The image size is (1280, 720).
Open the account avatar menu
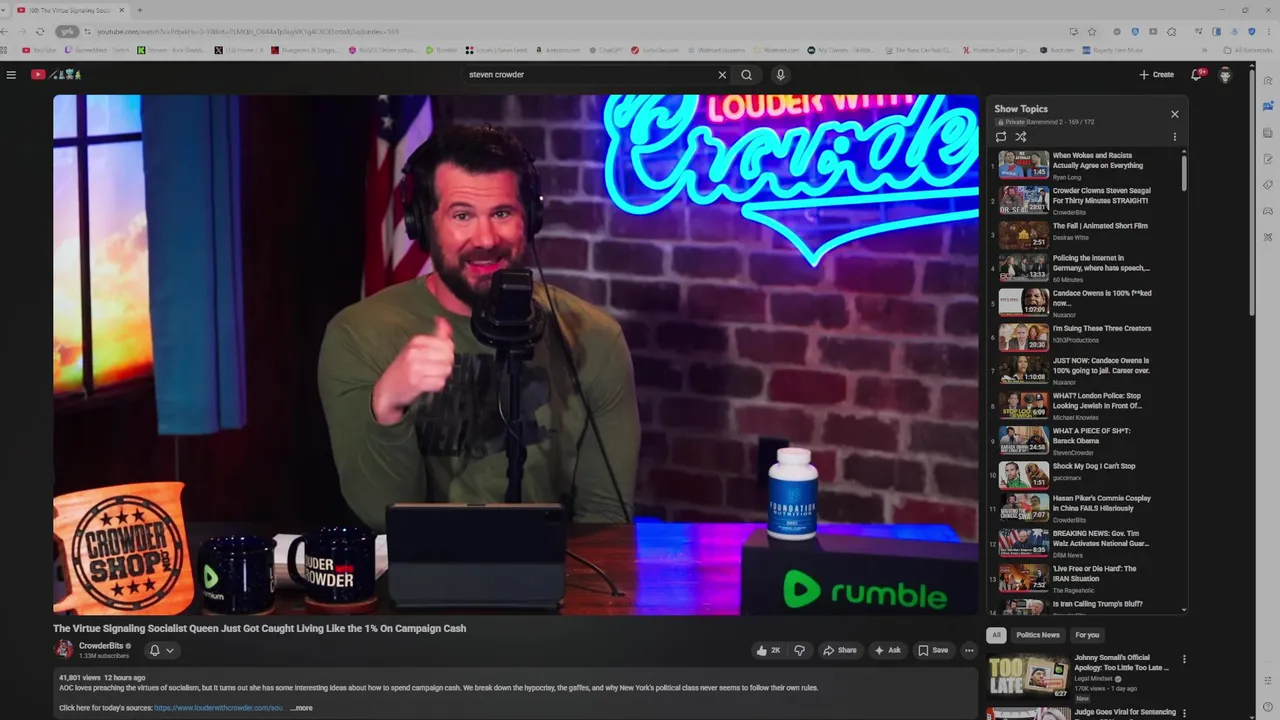click(x=1225, y=75)
